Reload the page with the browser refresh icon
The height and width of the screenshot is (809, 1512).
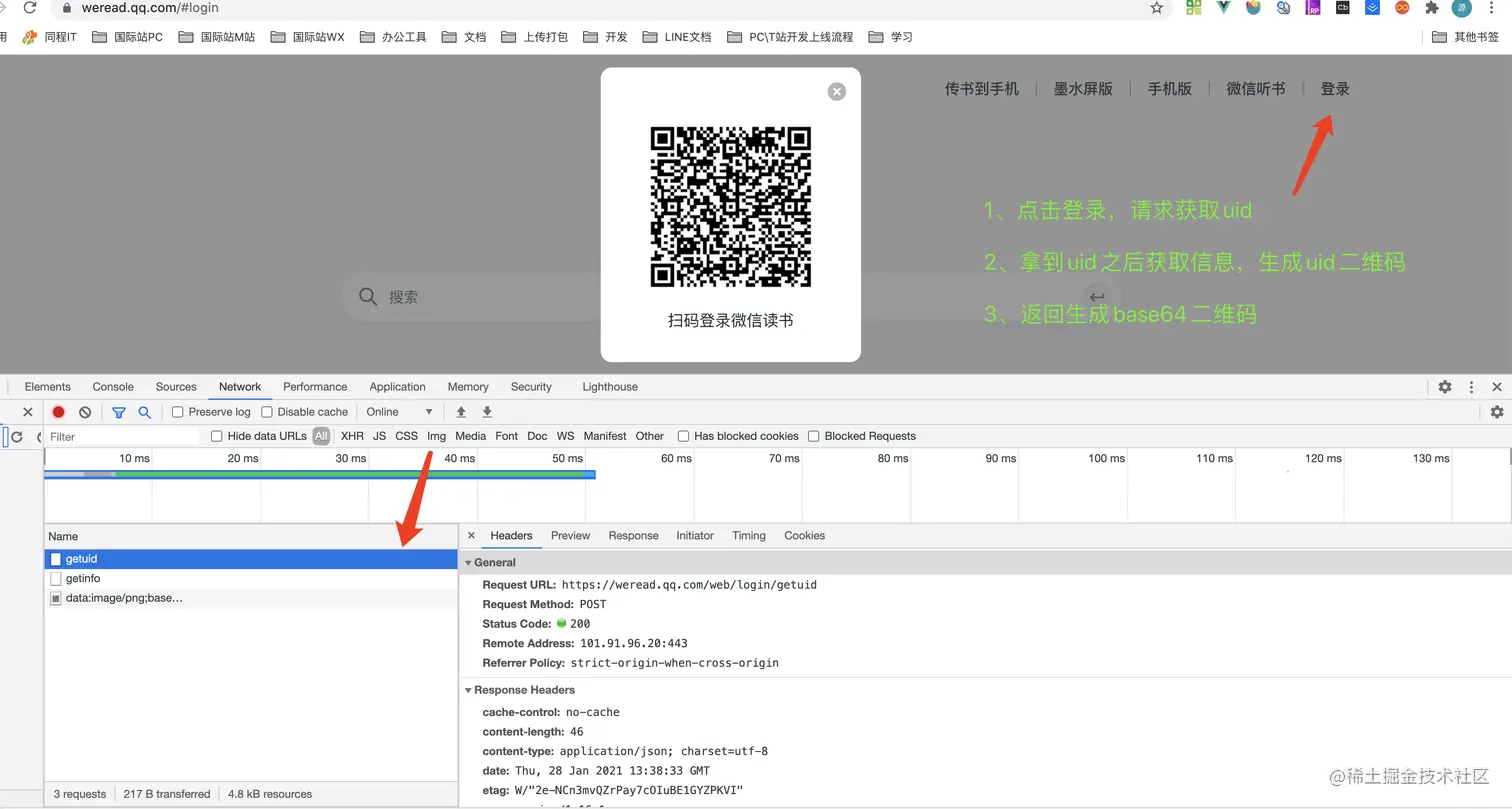pos(30,7)
